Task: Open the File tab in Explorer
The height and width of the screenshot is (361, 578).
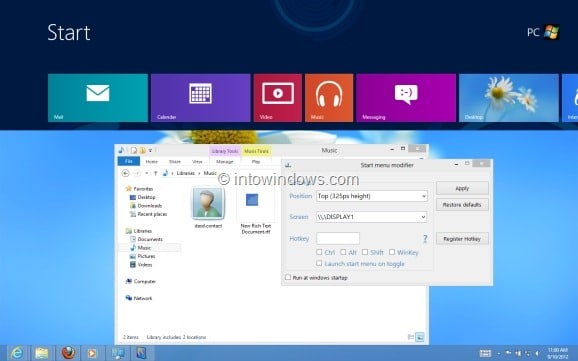Action: [x=129, y=161]
